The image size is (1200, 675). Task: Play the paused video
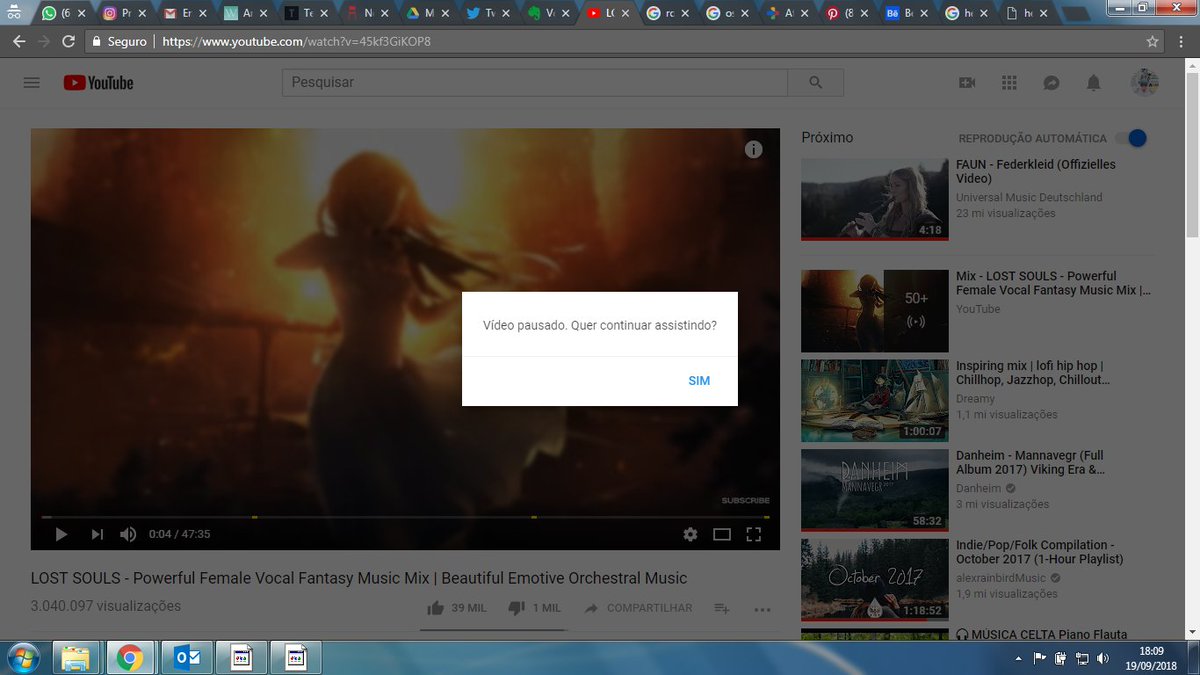pyautogui.click(x=61, y=534)
